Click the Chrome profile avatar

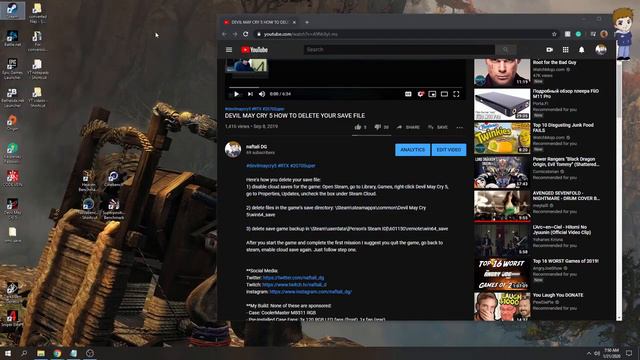pos(604,34)
